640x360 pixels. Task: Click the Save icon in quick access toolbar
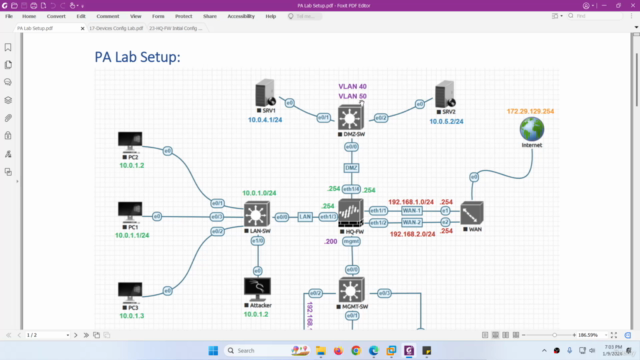24,6
